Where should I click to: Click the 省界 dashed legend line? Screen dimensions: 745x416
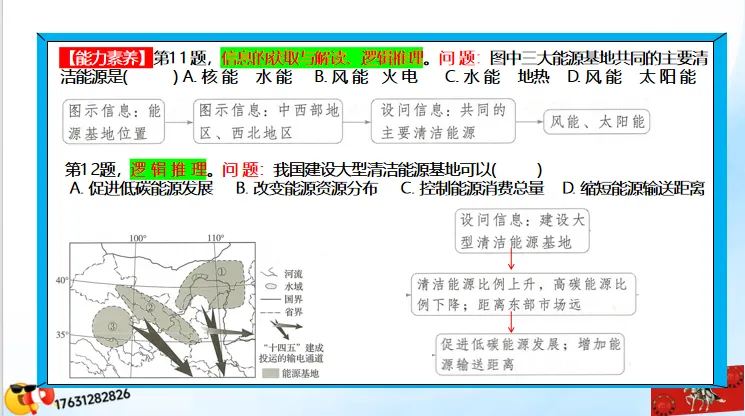point(270,312)
